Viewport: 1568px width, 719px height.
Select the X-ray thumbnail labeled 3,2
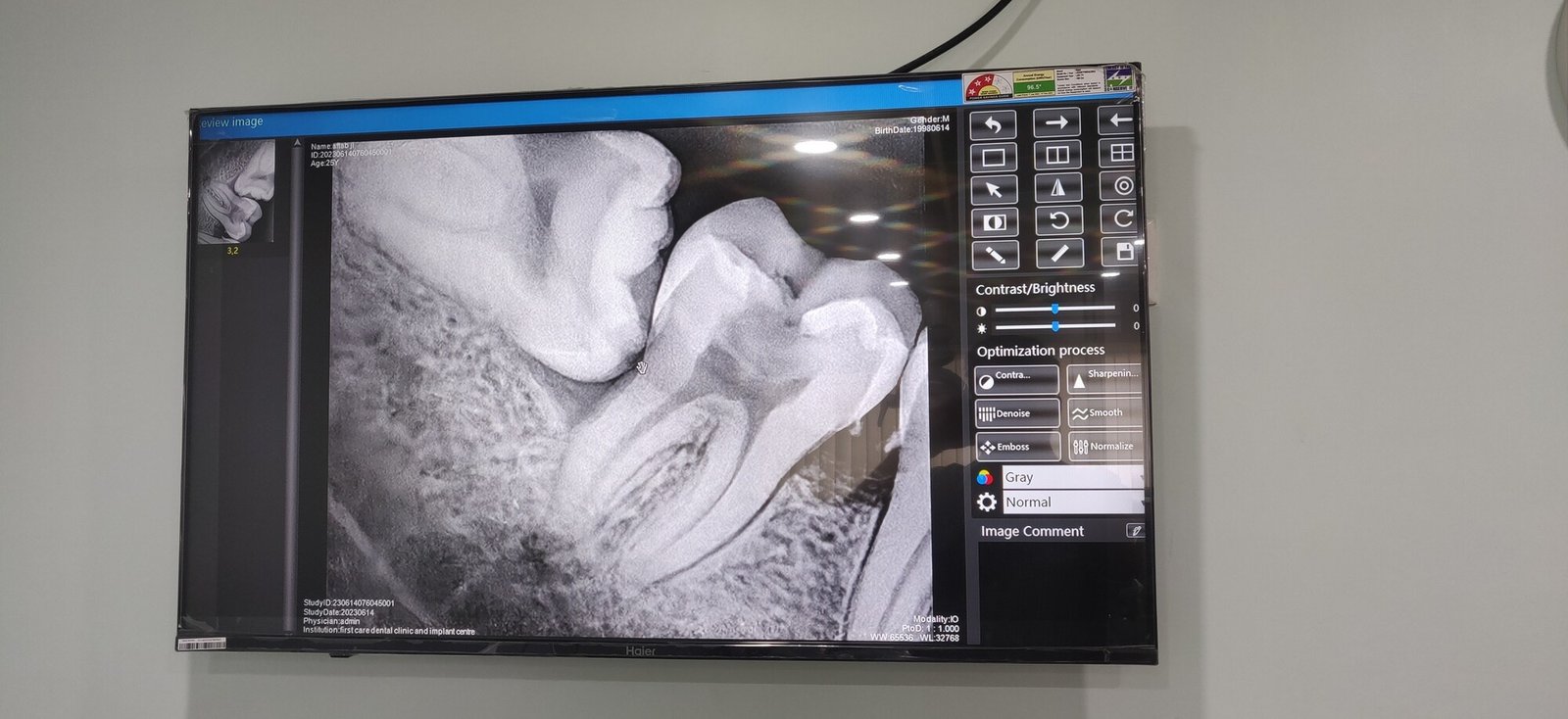coord(236,193)
